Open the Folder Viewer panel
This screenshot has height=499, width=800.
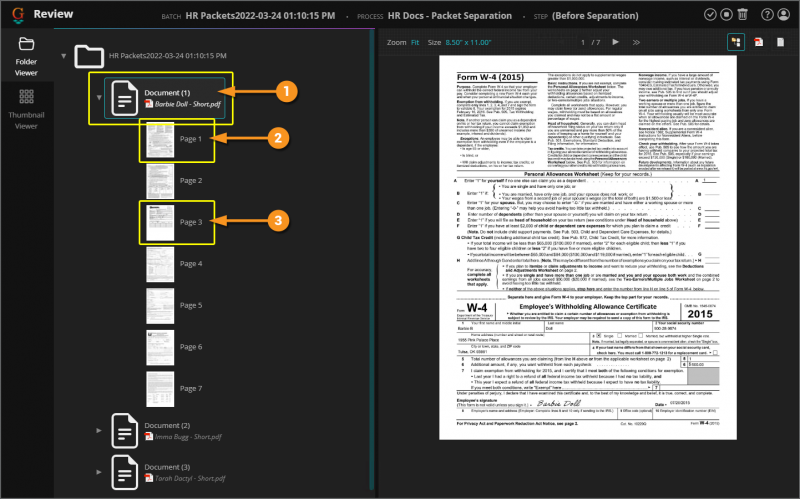26,57
